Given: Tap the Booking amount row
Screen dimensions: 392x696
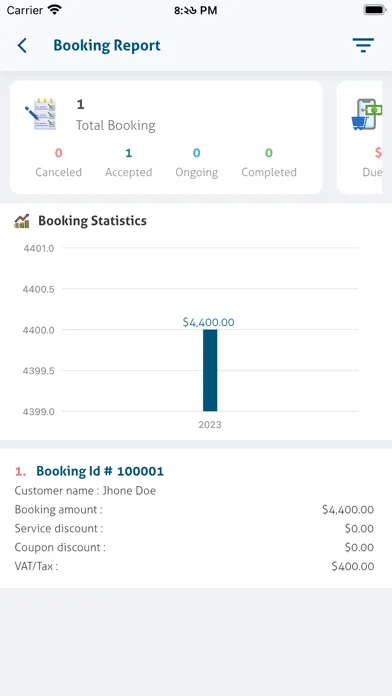Looking at the screenshot, I should [x=194, y=510].
